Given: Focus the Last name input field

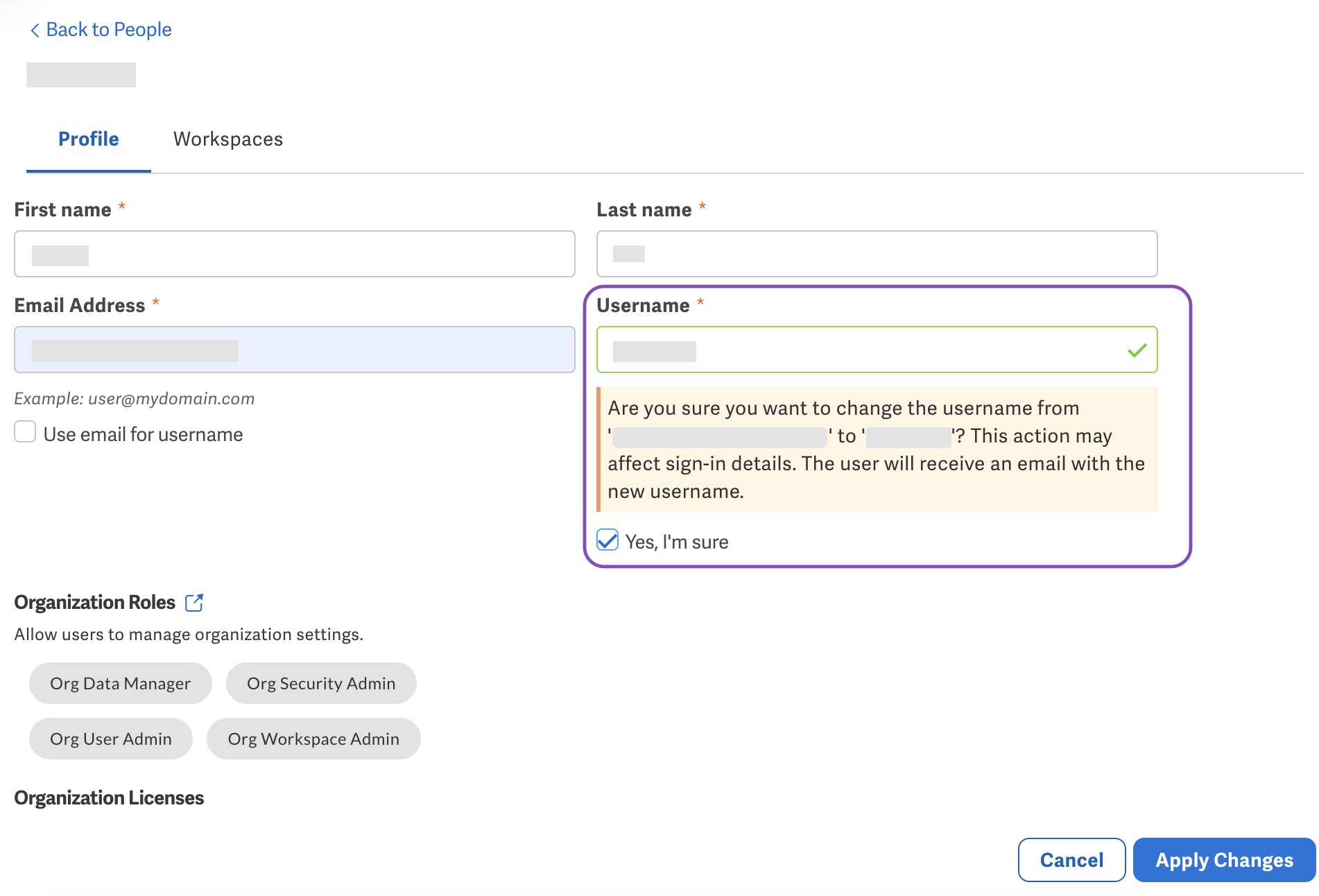Looking at the screenshot, I should [877, 254].
